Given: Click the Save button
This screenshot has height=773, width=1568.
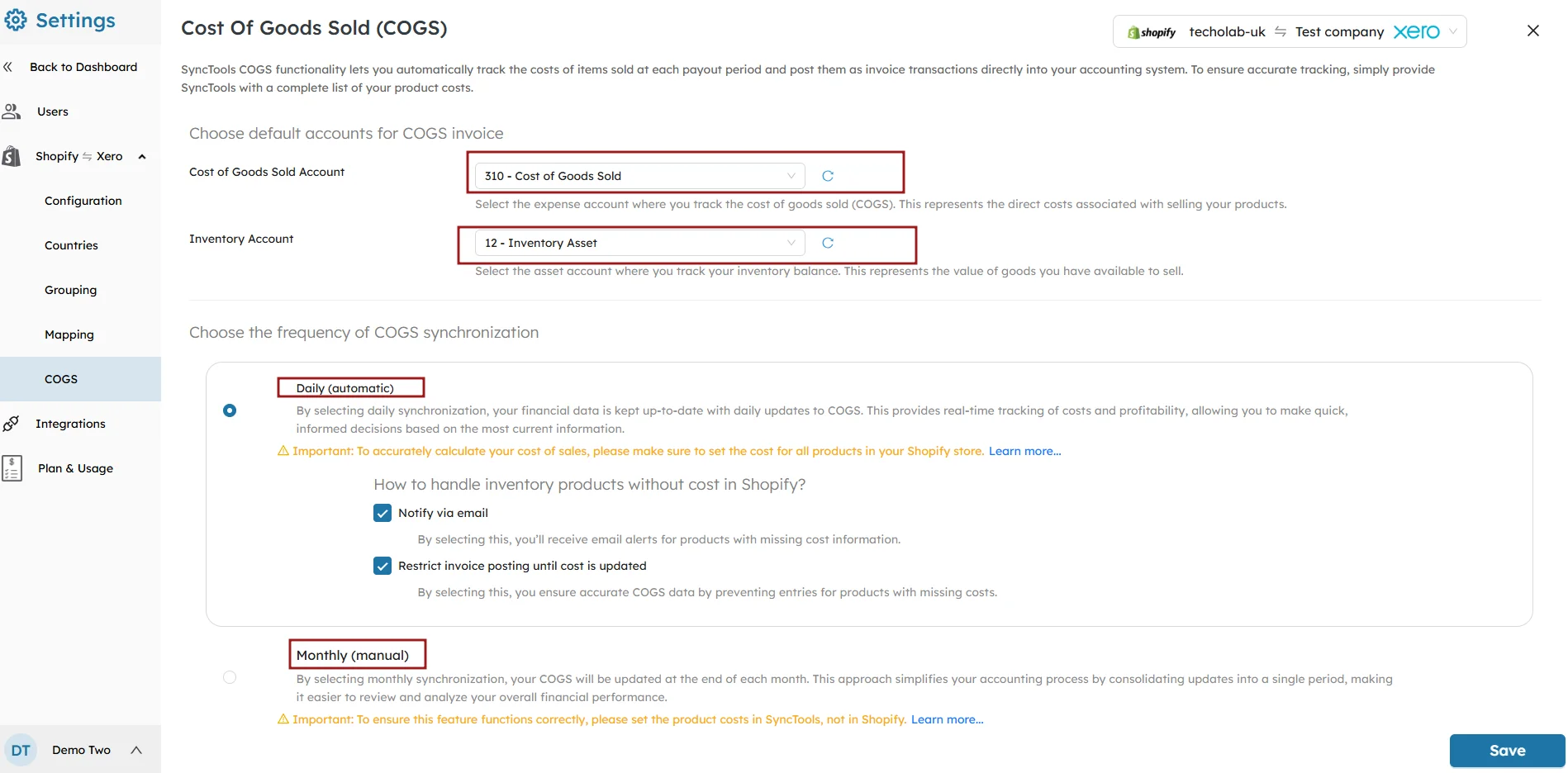Looking at the screenshot, I should 1507,750.
